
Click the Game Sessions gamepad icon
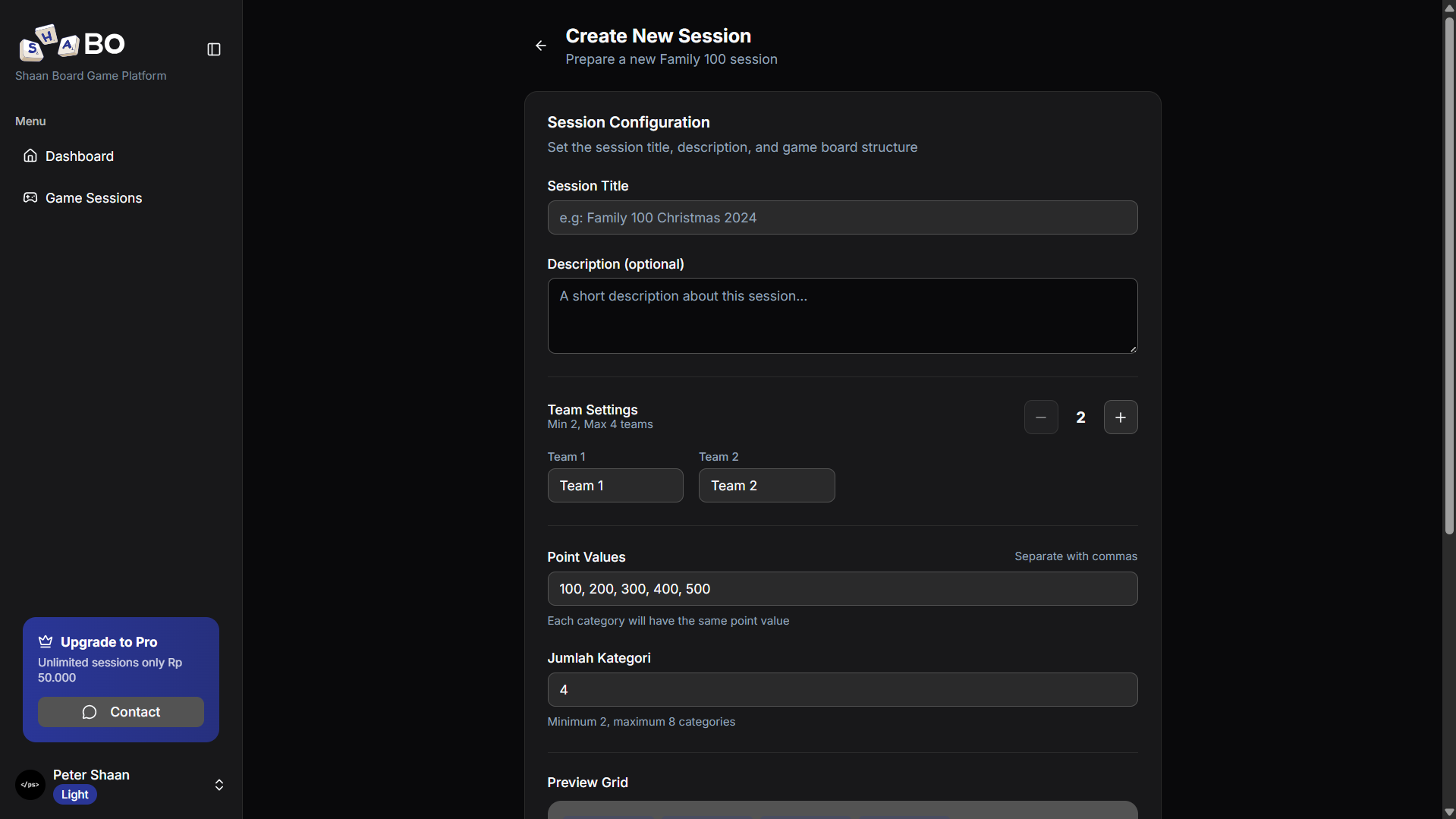point(30,197)
